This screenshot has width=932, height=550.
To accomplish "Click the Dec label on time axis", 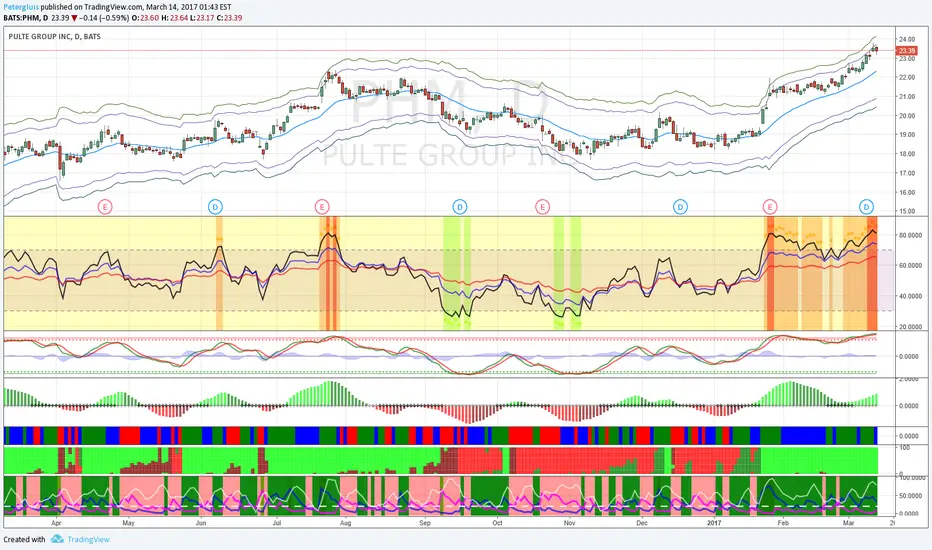I will [x=642, y=523].
